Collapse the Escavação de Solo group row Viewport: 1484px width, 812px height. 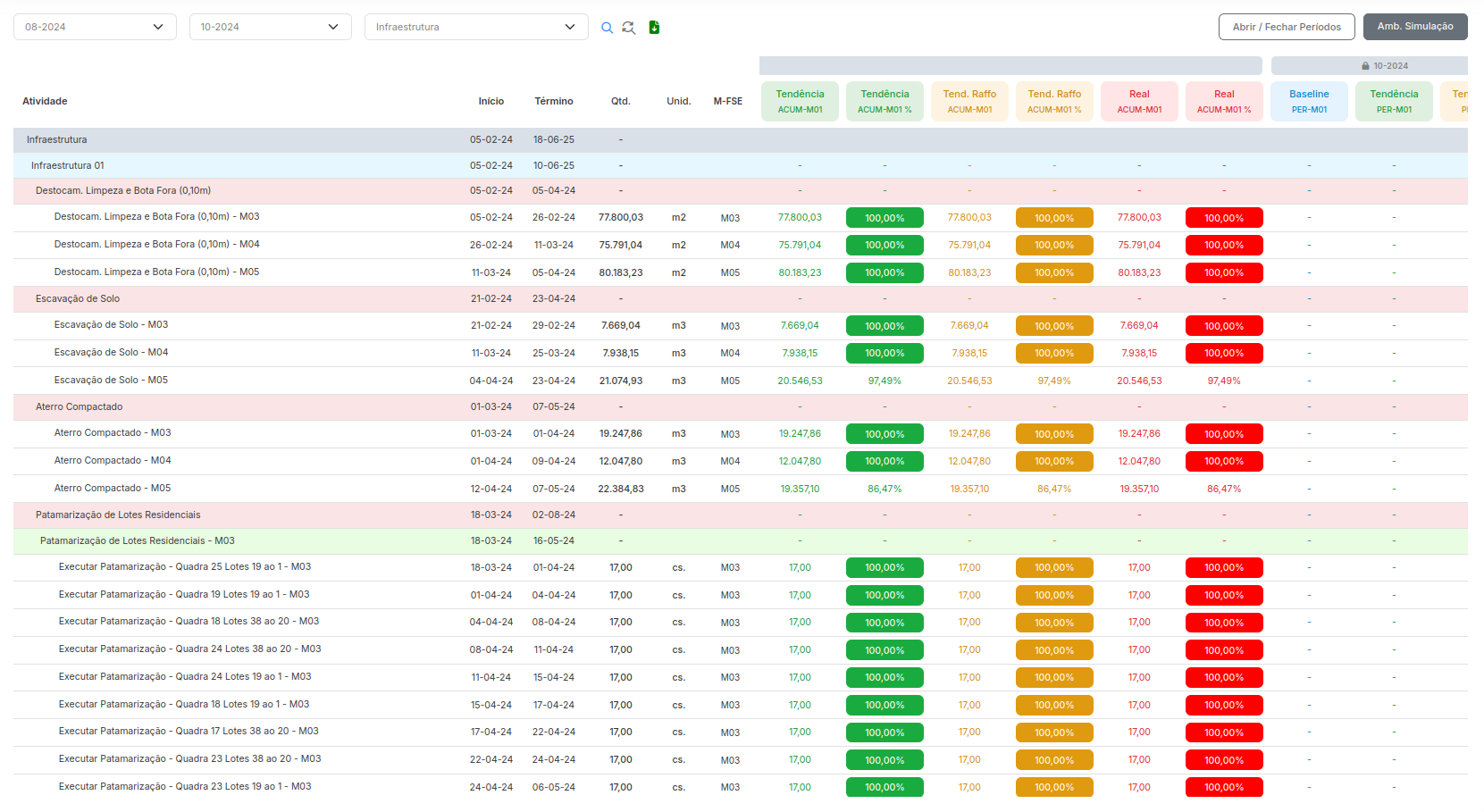pyautogui.click(x=78, y=298)
